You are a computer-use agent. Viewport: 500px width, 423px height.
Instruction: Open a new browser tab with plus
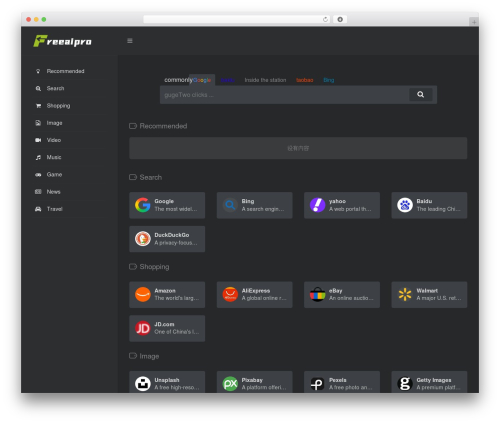click(x=474, y=22)
